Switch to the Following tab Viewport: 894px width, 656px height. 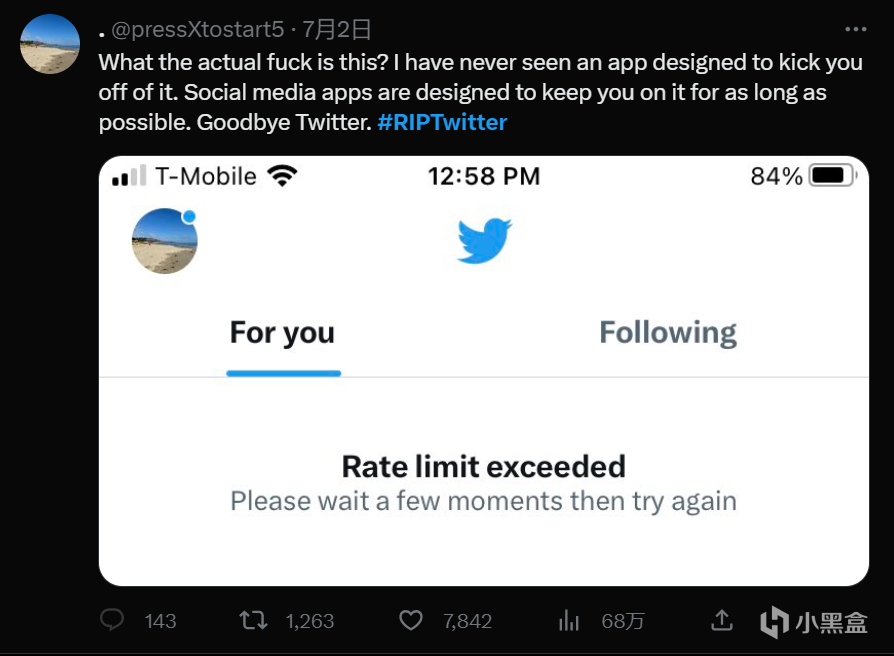tap(668, 333)
